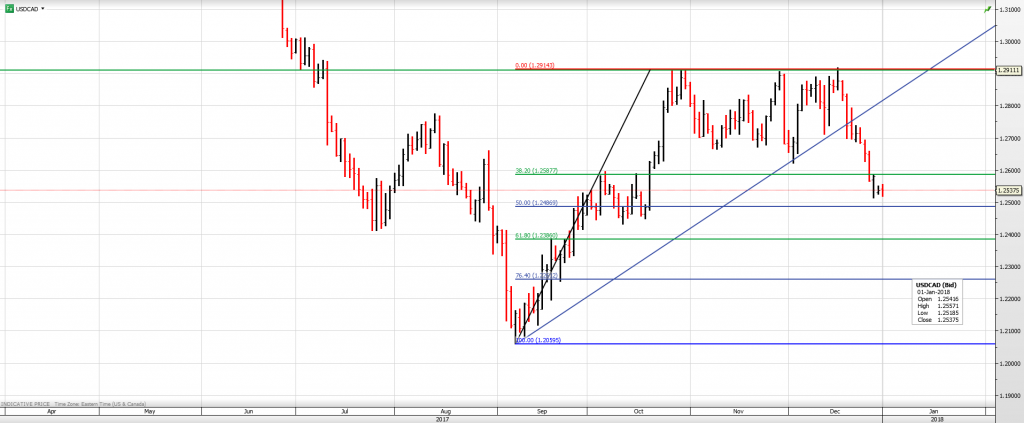
Task: Click the green chart icon top right
Action: point(988,8)
